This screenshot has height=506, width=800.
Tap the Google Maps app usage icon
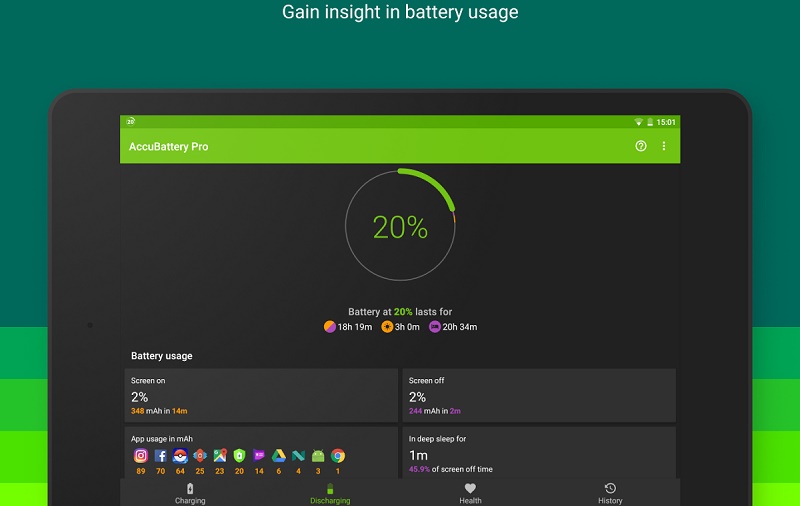click(x=220, y=456)
